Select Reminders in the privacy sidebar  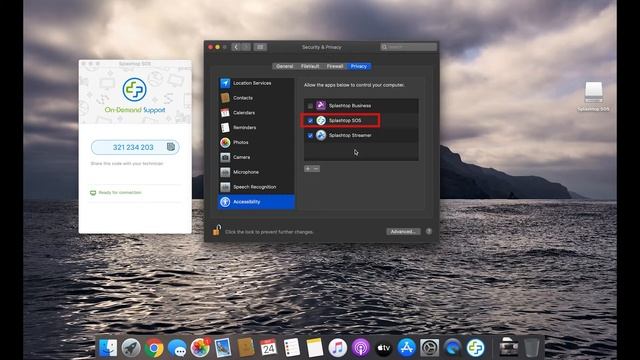(x=256, y=128)
